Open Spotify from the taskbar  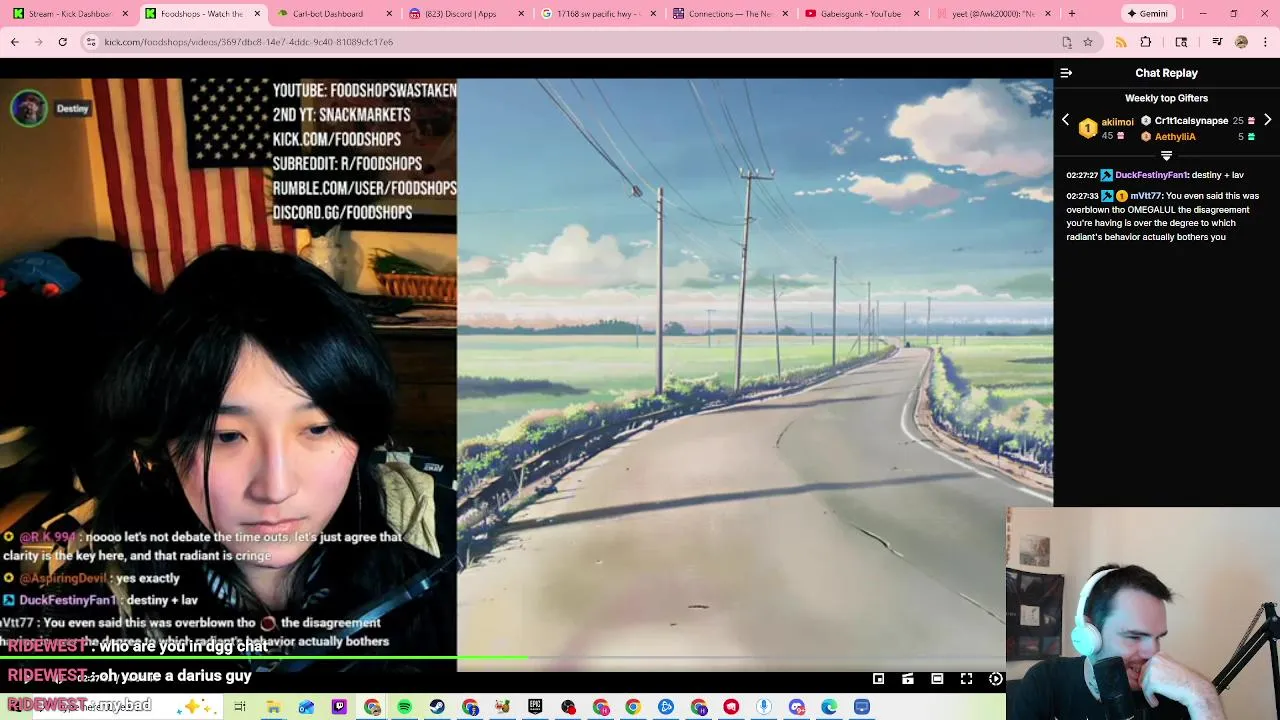click(404, 707)
